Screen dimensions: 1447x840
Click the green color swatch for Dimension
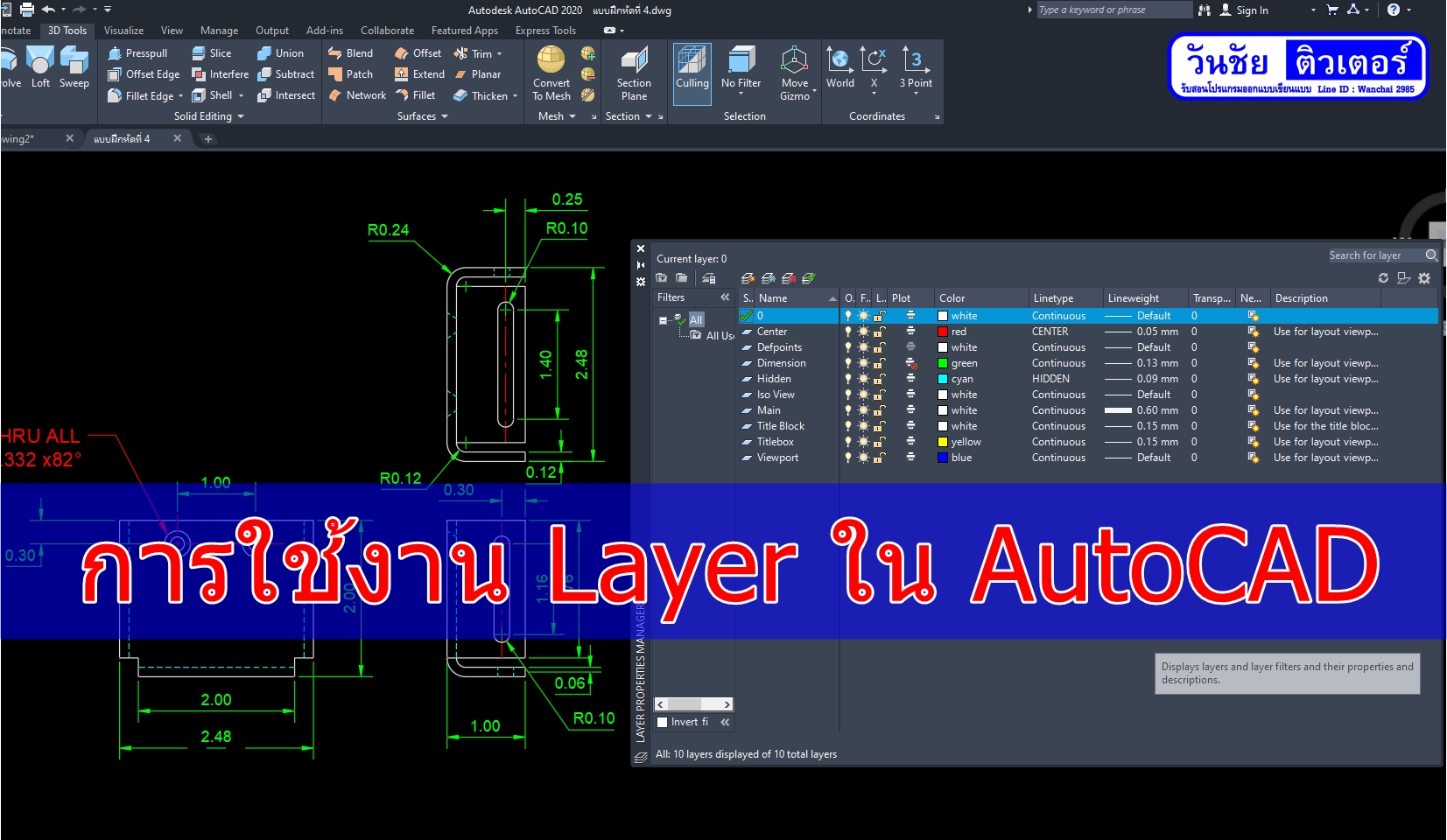coord(943,363)
